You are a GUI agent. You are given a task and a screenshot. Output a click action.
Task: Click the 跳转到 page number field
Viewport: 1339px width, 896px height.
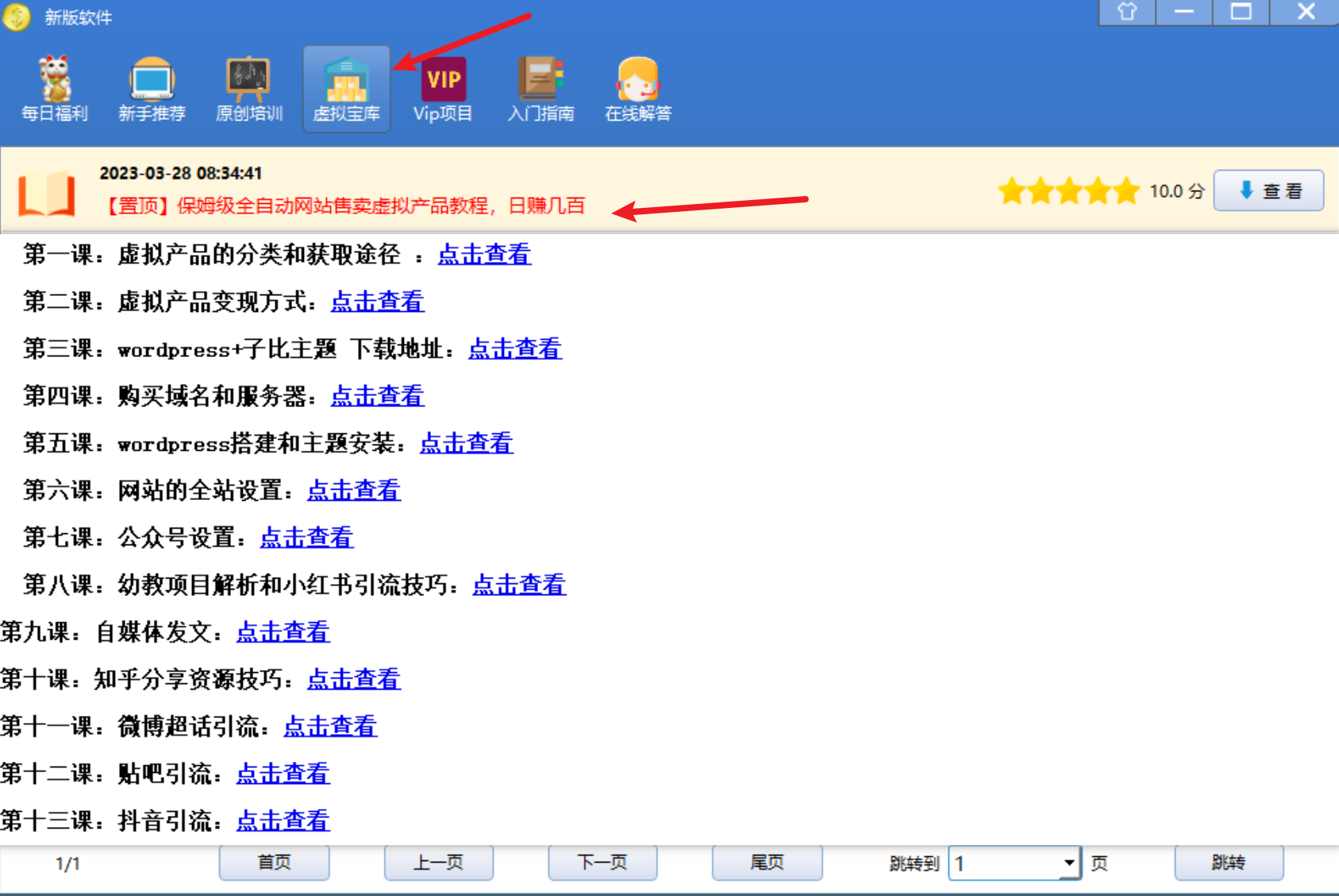coord(1004,863)
